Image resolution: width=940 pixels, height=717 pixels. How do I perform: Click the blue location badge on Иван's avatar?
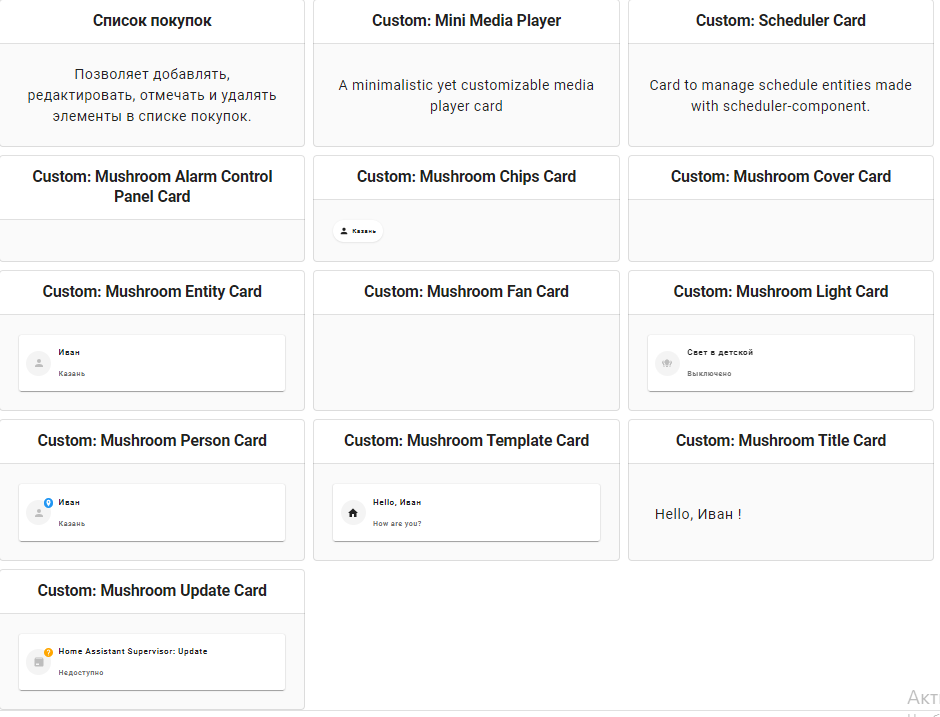pyautogui.click(x=48, y=503)
